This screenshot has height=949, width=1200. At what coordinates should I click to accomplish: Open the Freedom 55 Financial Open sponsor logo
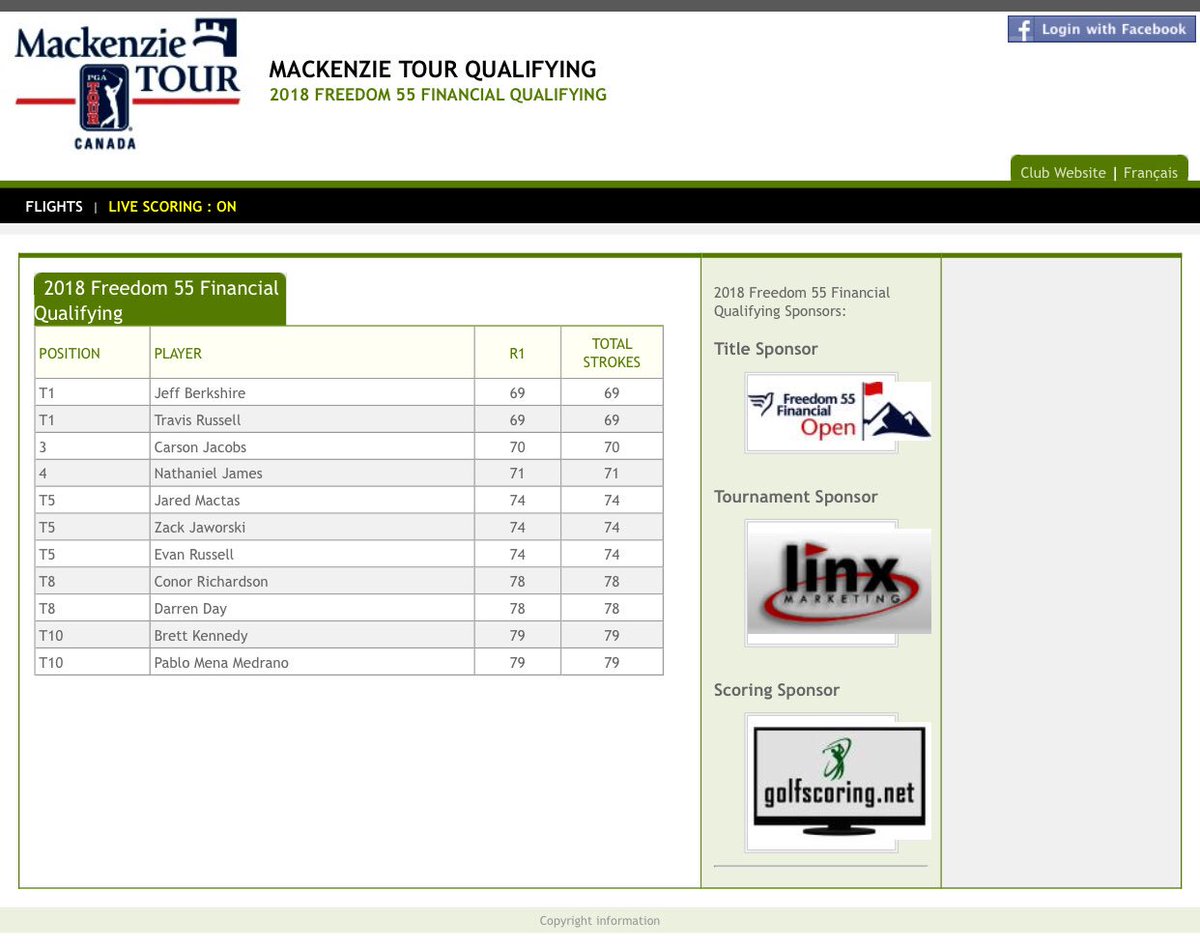[x=838, y=412]
